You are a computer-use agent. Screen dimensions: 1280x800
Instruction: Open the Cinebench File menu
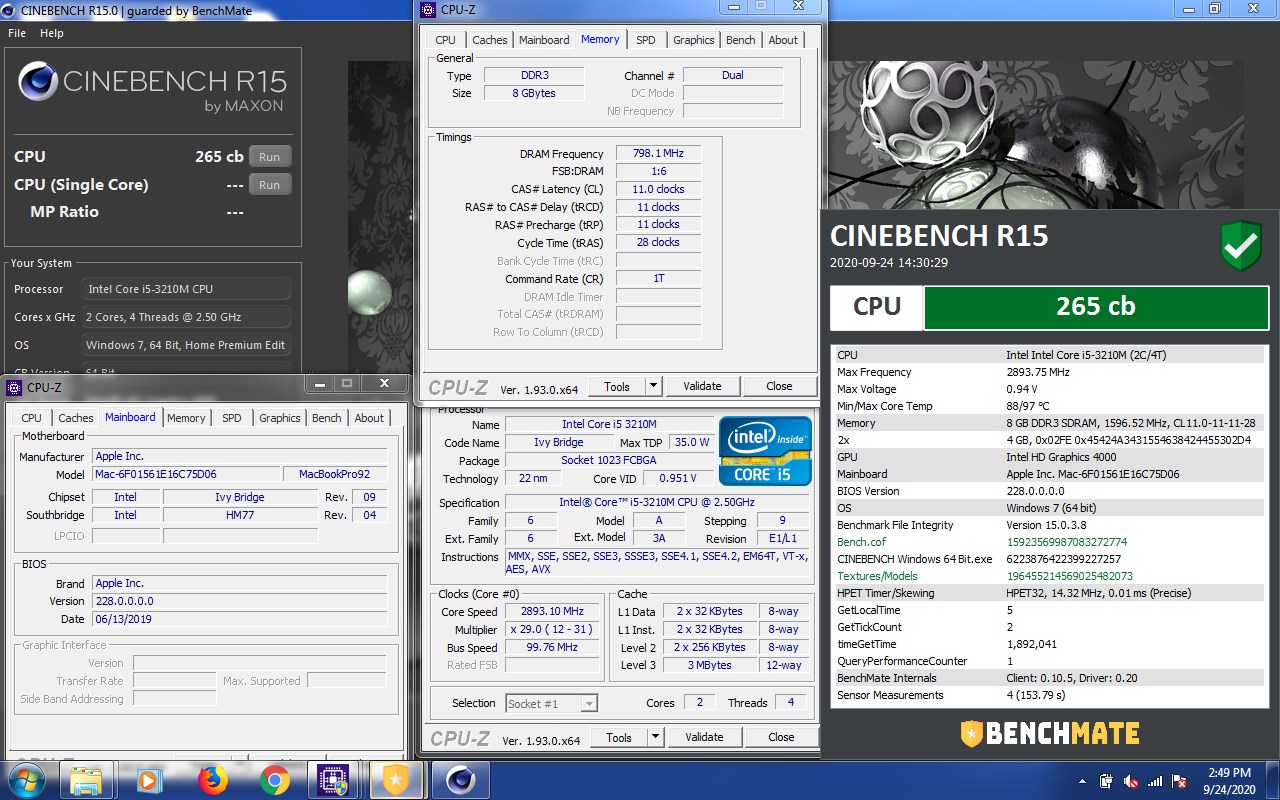point(17,33)
